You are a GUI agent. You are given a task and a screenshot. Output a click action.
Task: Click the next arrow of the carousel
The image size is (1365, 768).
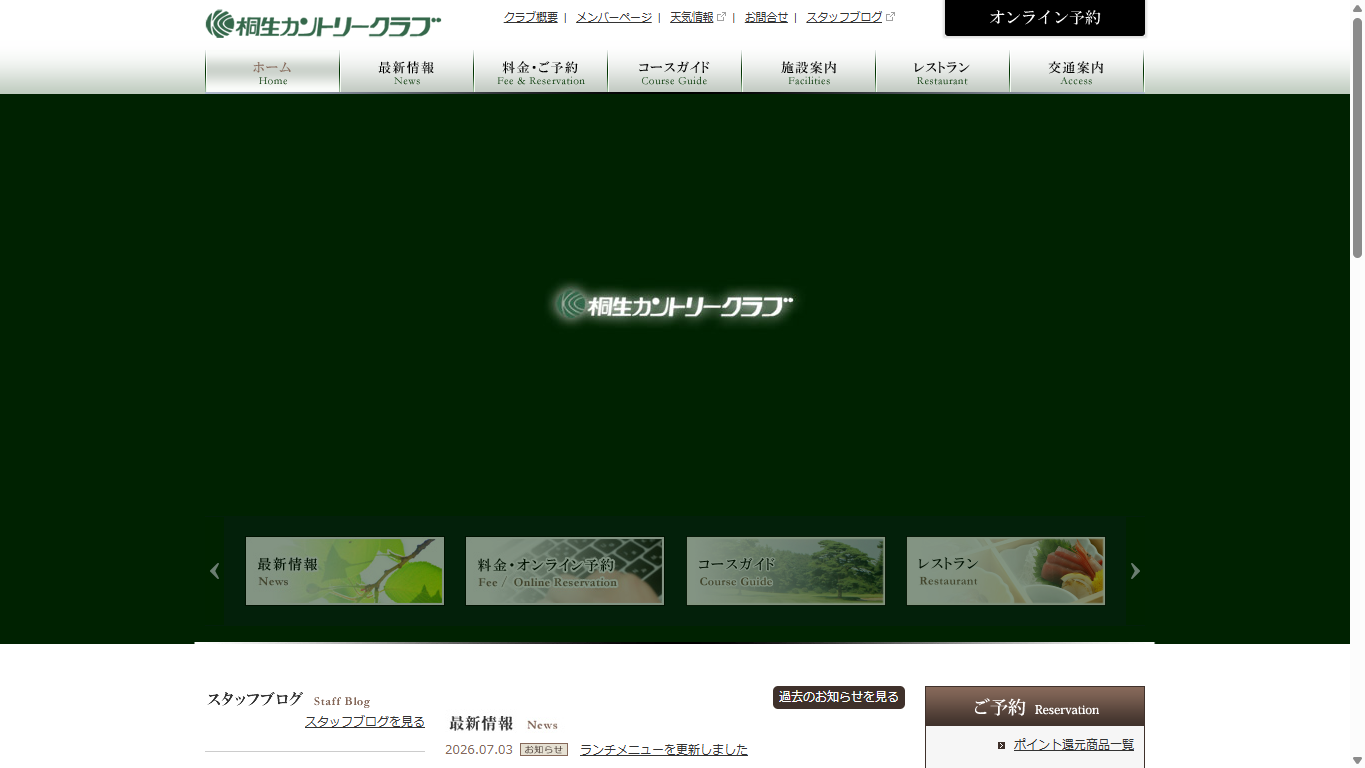[1135, 571]
